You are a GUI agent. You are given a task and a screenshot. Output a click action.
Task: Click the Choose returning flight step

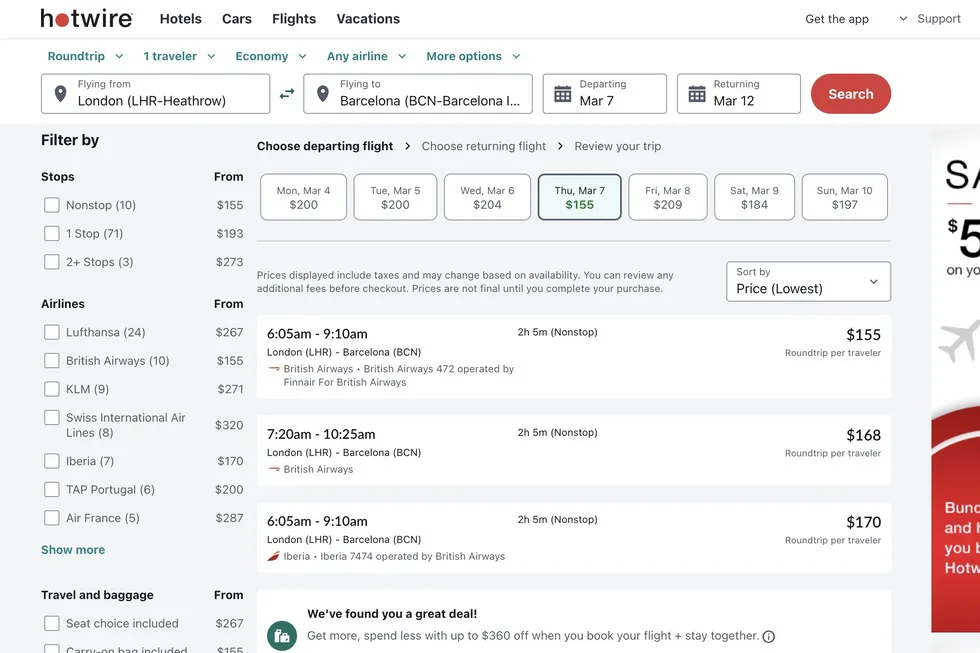point(484,146)
